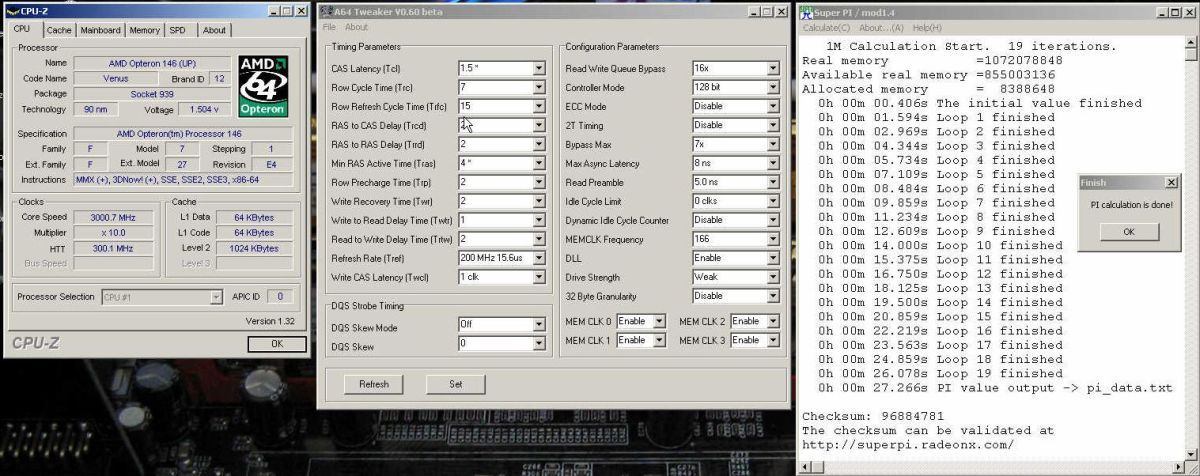Open the Calculate menu in Super PI

pos(826,28)
